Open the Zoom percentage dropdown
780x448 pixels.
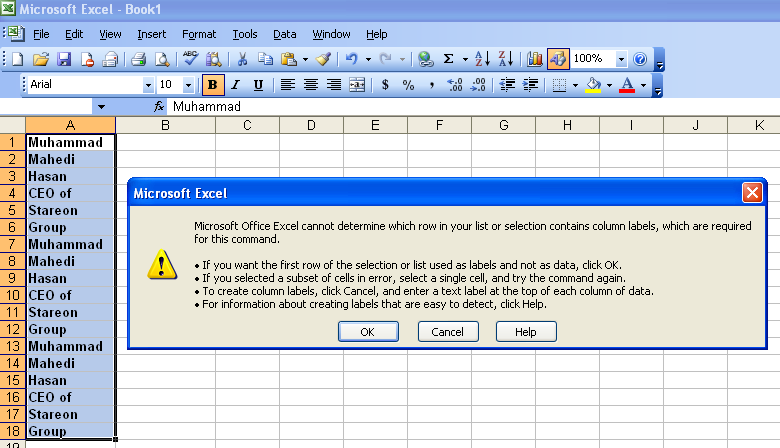[621, 59]
